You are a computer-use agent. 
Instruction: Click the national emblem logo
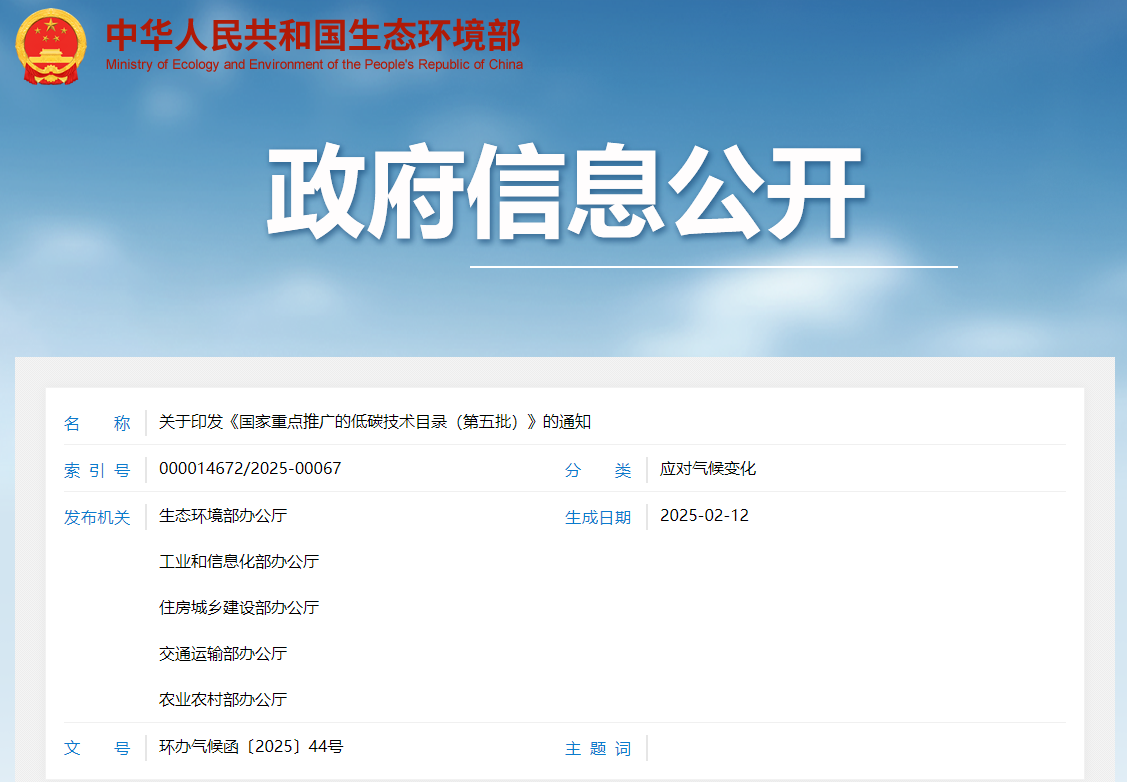point(50,47)
